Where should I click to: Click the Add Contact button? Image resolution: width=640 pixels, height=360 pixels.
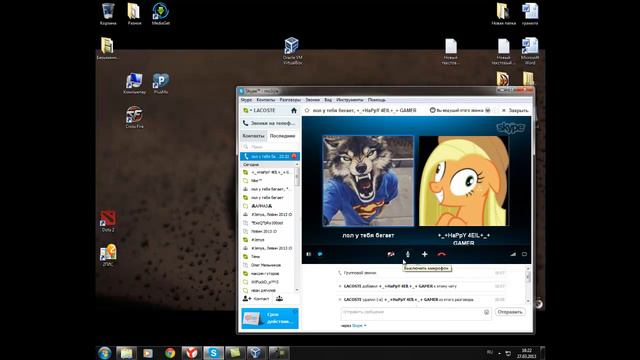pyautogui.click(x=256, y=299)
